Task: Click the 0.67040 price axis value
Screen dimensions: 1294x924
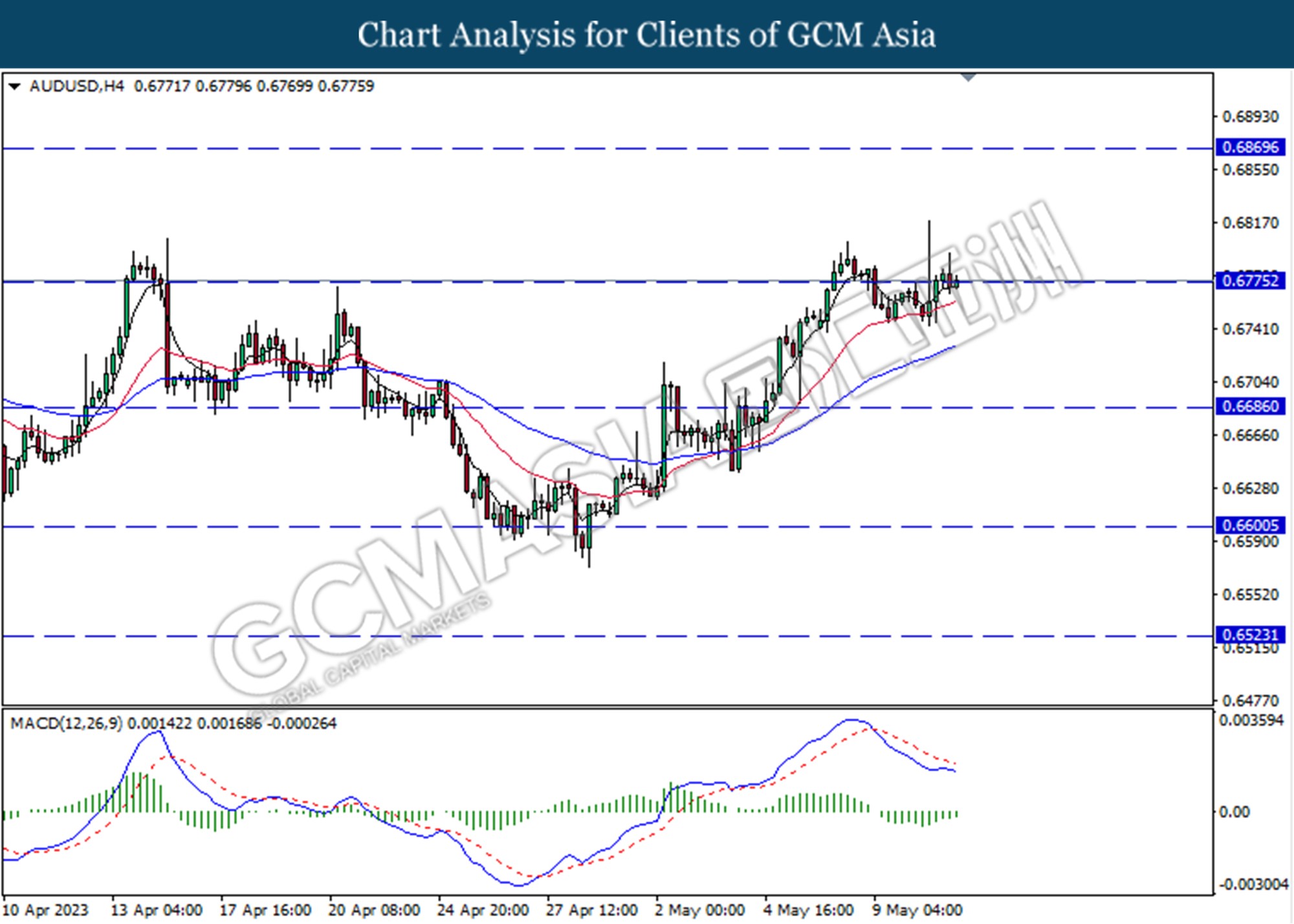Action: click(1250, 382)
